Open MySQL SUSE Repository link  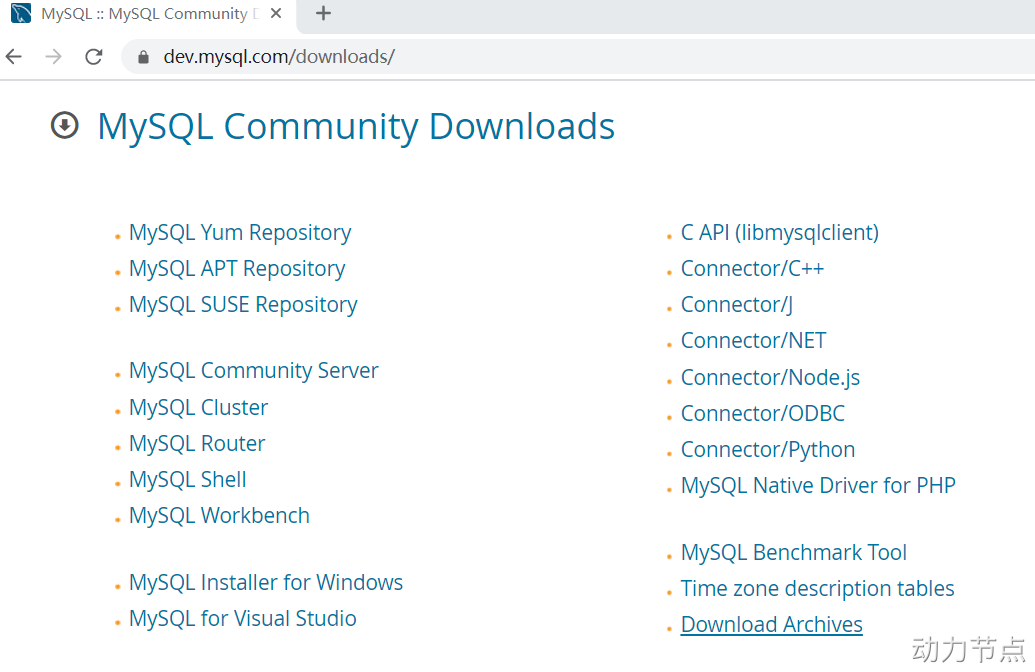pyautogui.click(x=243, y=305)
